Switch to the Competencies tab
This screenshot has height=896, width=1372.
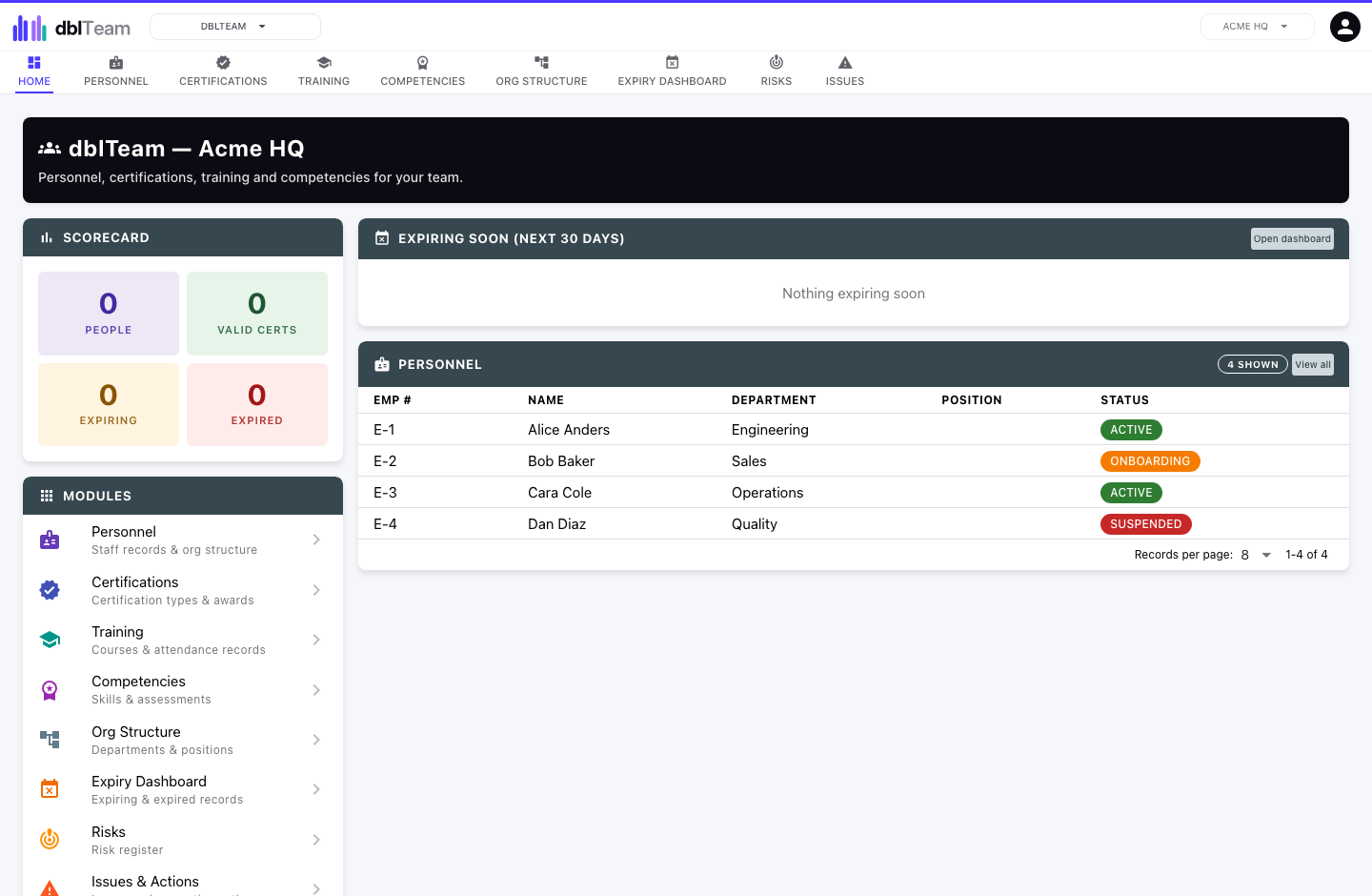(x=423, y=71)
